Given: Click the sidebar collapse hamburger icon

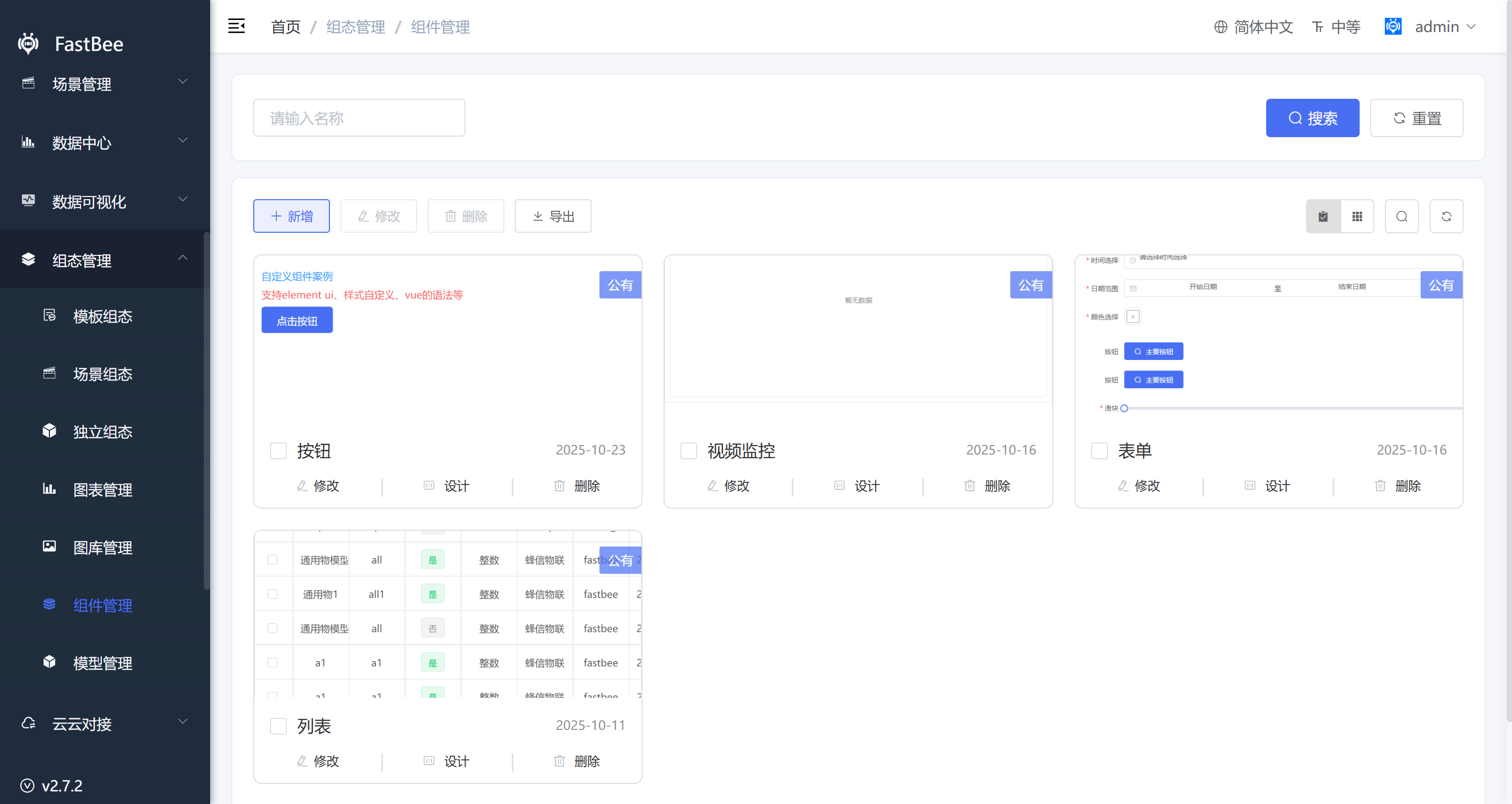Looking at the screenshot, I should point(236,26).
